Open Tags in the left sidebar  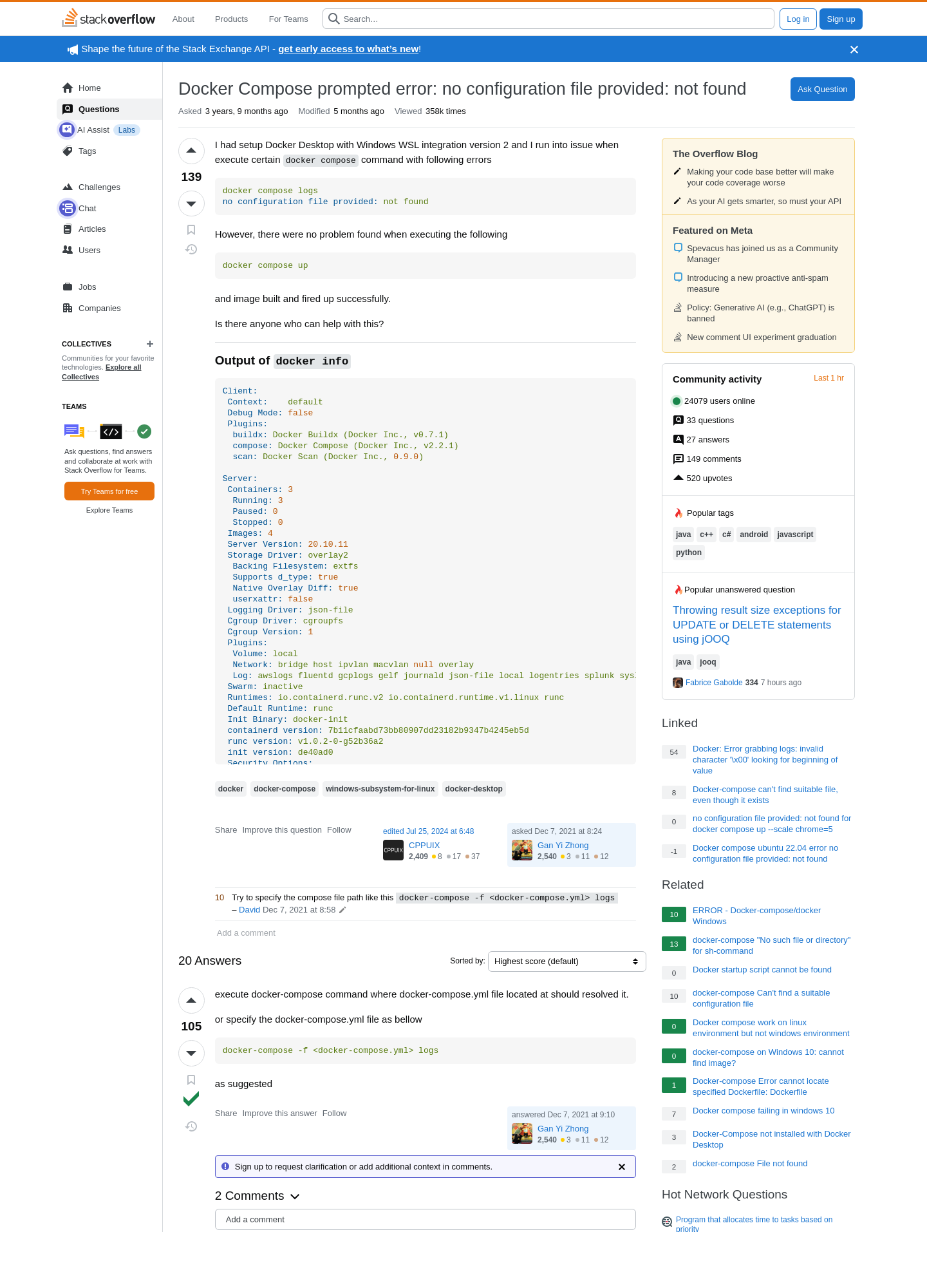click(x=87, y=151)
